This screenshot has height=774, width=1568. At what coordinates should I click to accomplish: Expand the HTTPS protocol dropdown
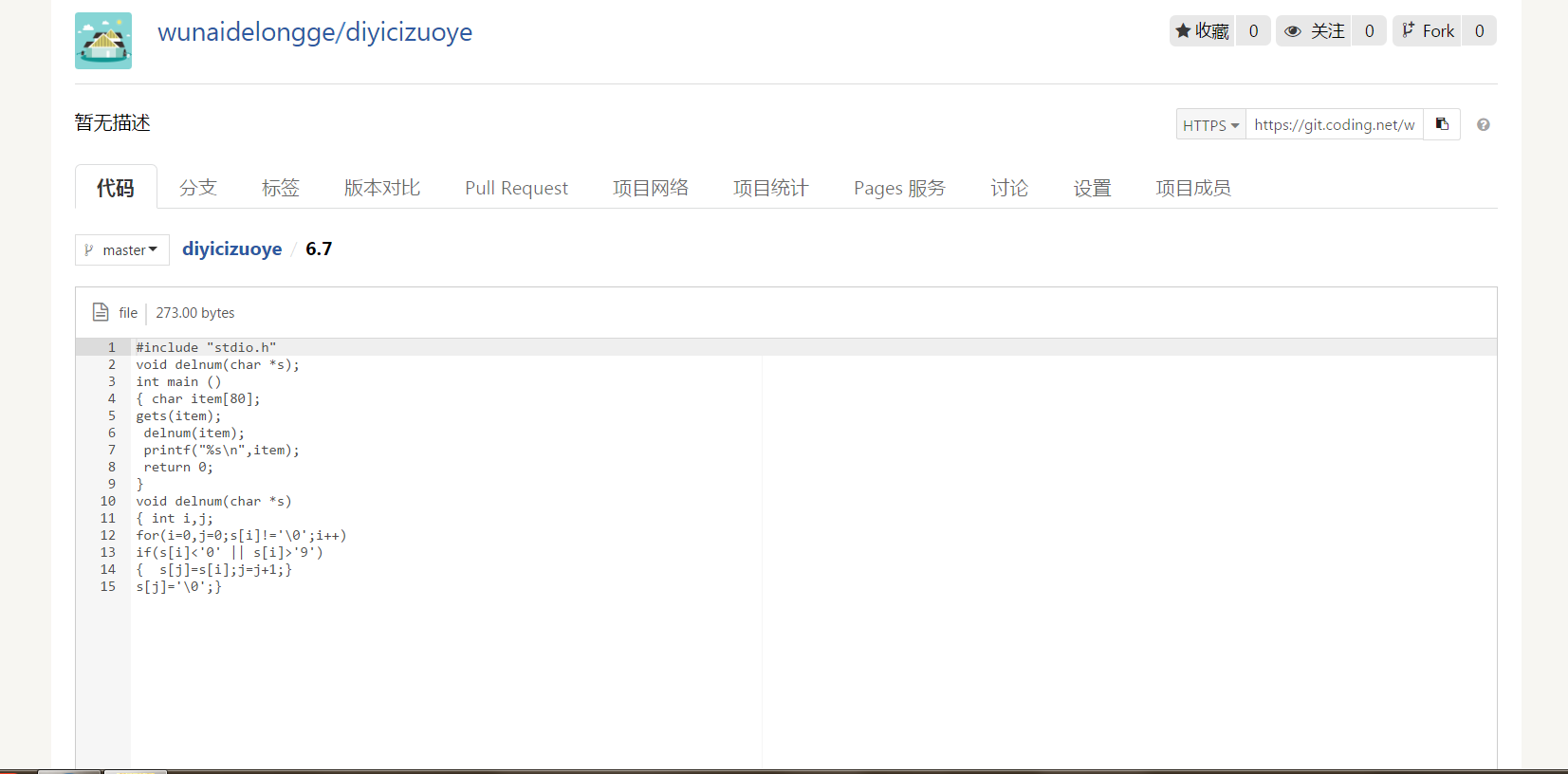(x=1211, y=125)
